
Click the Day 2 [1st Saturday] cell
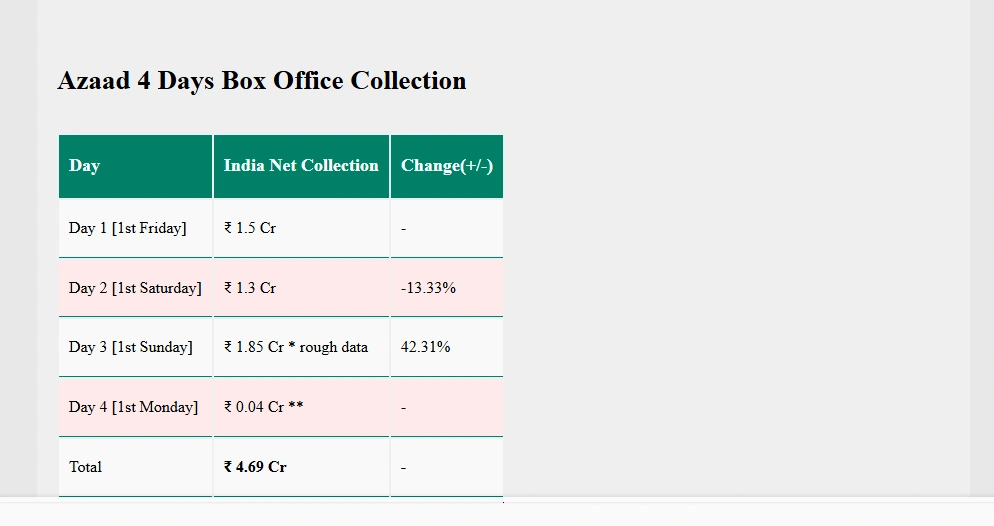(x=136, y=288)
